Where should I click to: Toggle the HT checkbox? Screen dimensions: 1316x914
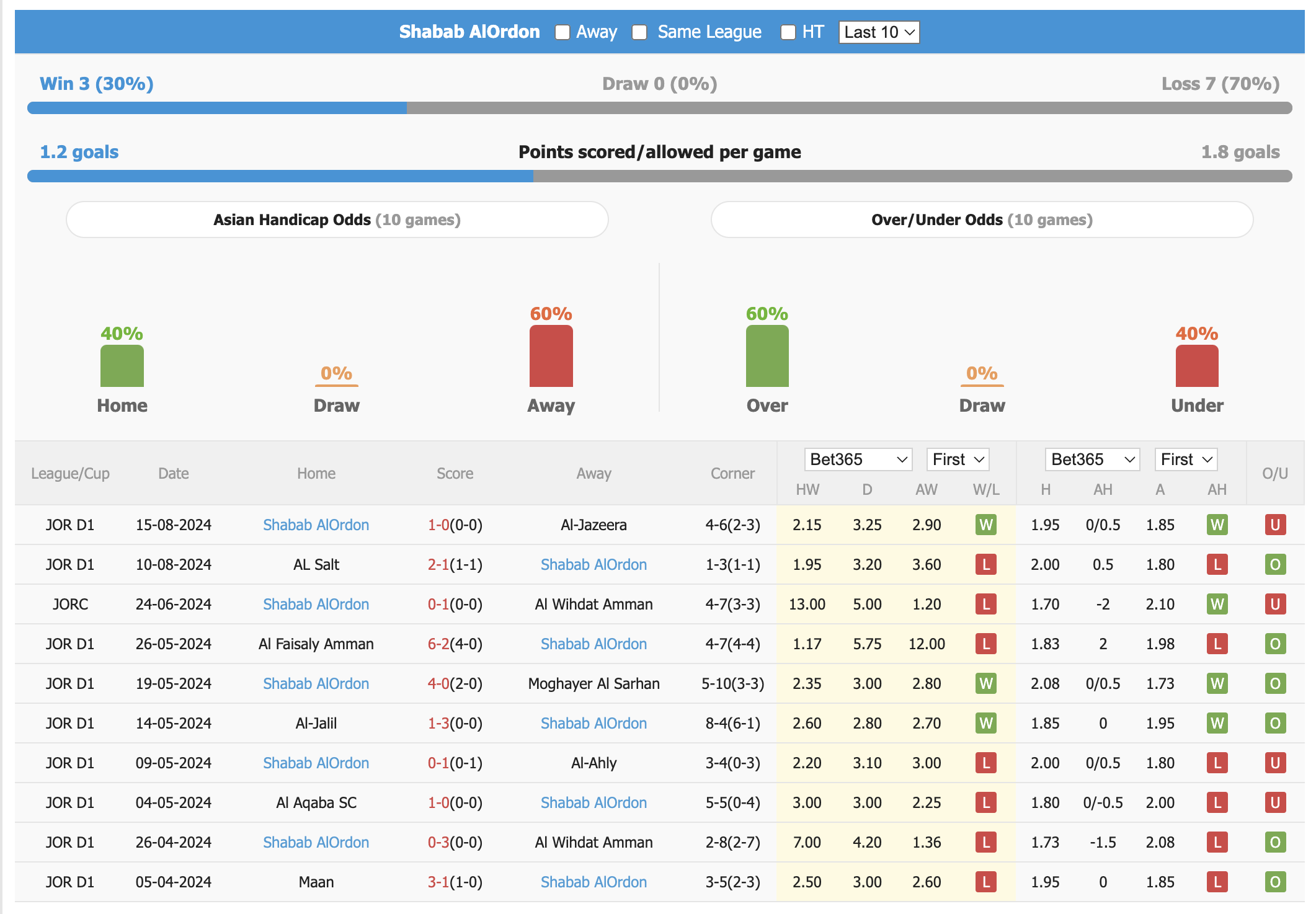pos(788,32)
